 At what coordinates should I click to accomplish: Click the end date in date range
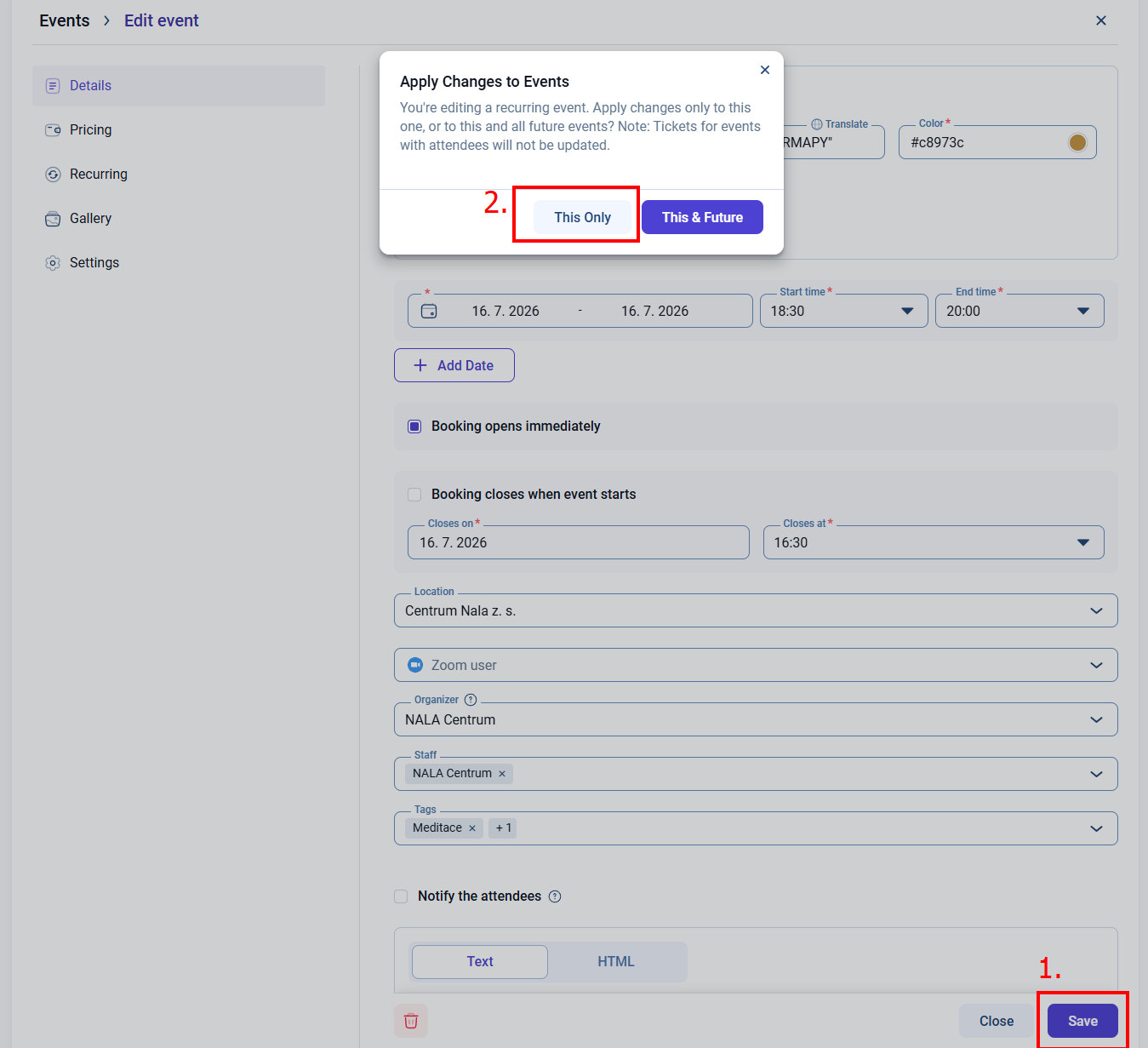tap(654, 311)
